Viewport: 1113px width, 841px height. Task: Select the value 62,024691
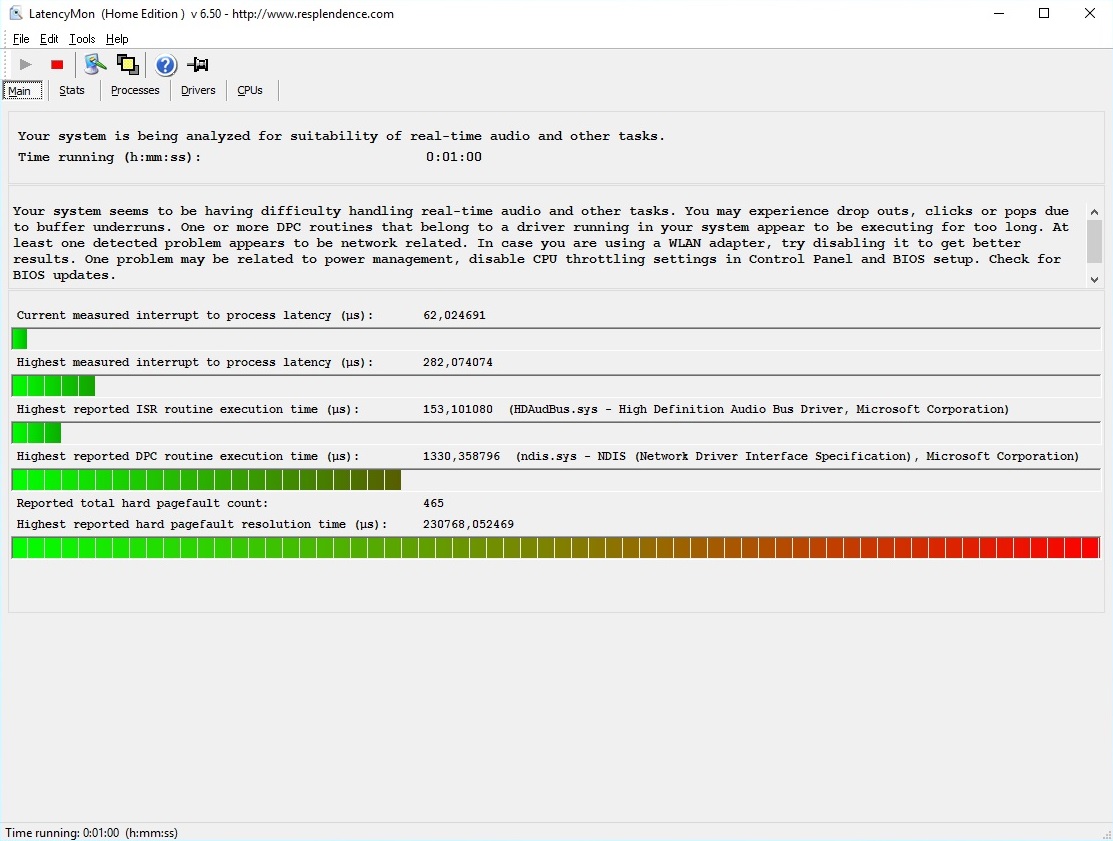click(454, 315)
